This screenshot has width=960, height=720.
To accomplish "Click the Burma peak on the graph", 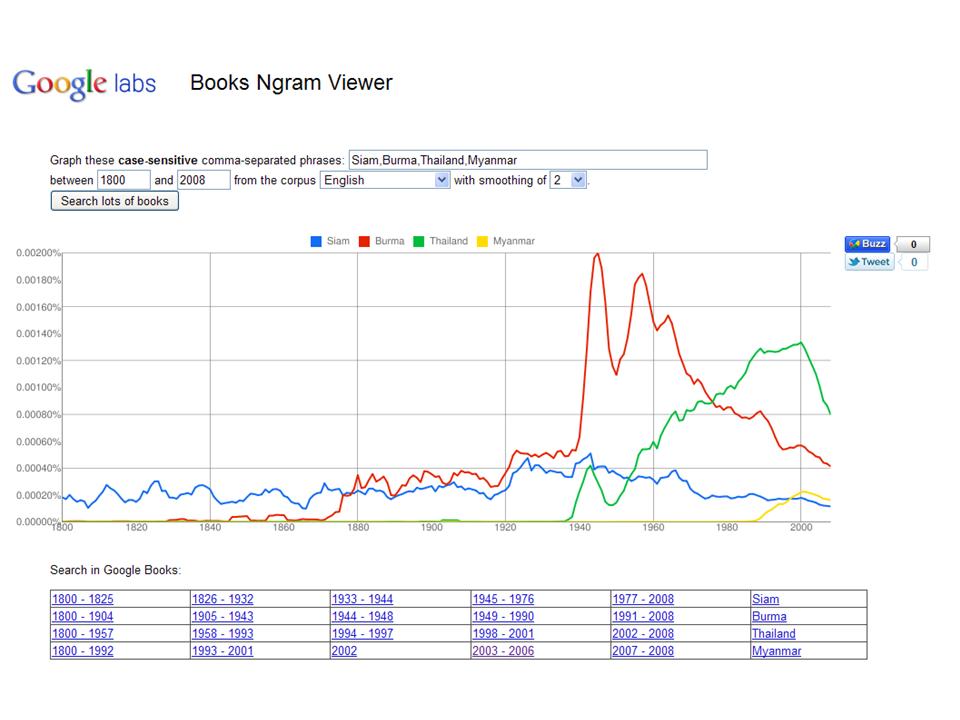I will click(597, 255).
